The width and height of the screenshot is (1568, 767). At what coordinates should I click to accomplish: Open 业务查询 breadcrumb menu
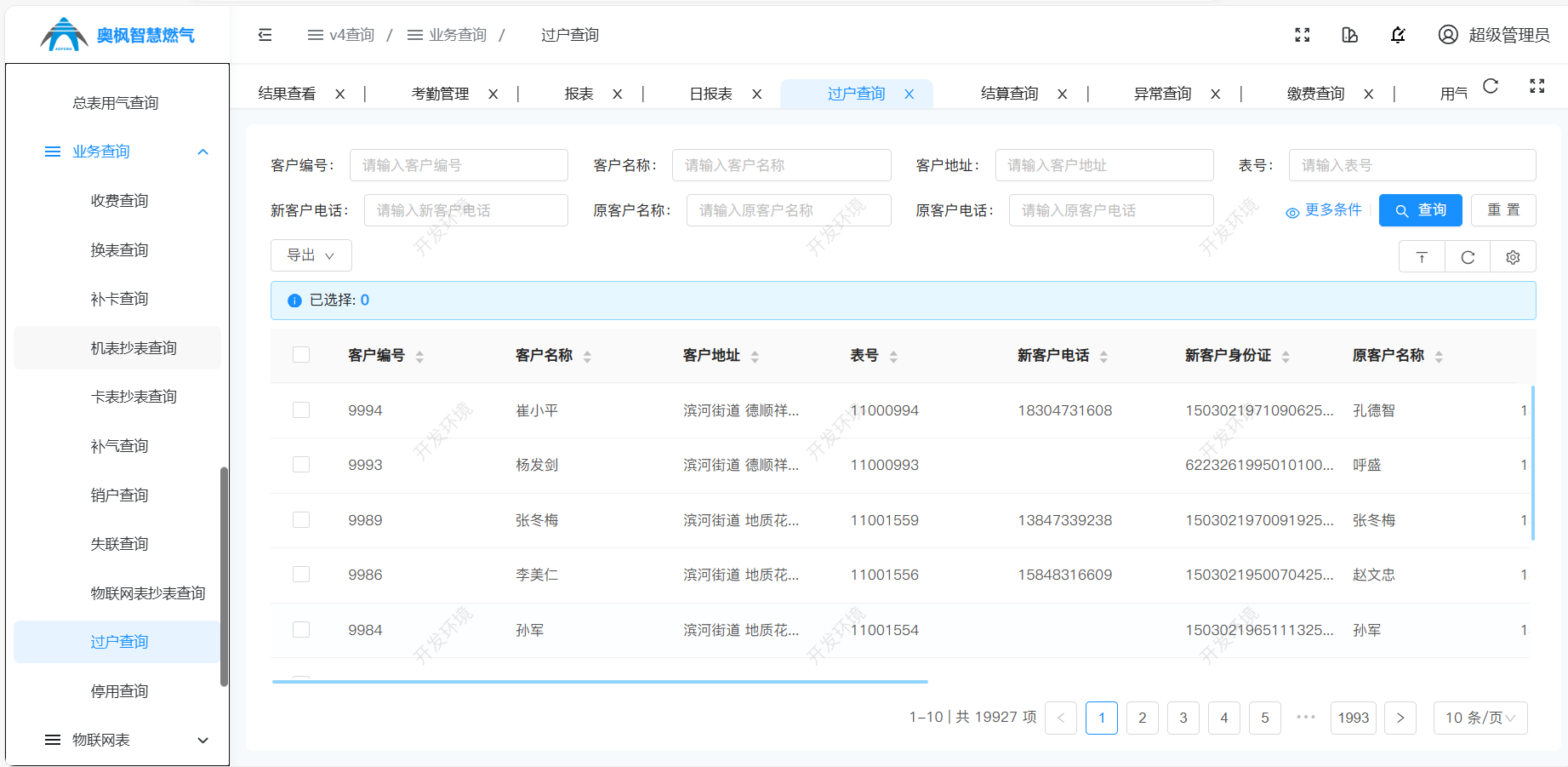click(x=448, y=35)
